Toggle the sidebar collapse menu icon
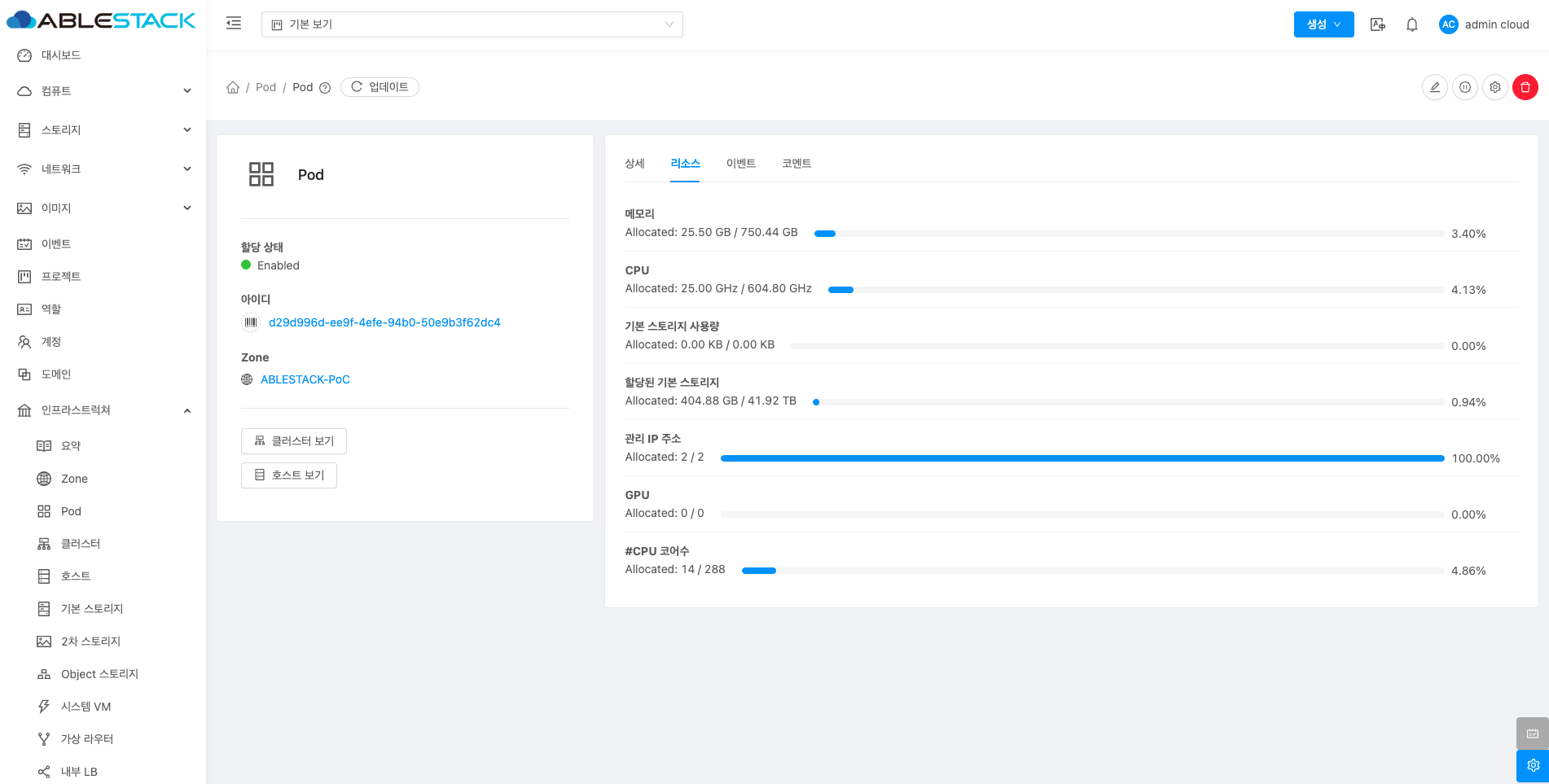Image resolution: width=1549 pixels, height=784 pixels. tap(234, 24)
